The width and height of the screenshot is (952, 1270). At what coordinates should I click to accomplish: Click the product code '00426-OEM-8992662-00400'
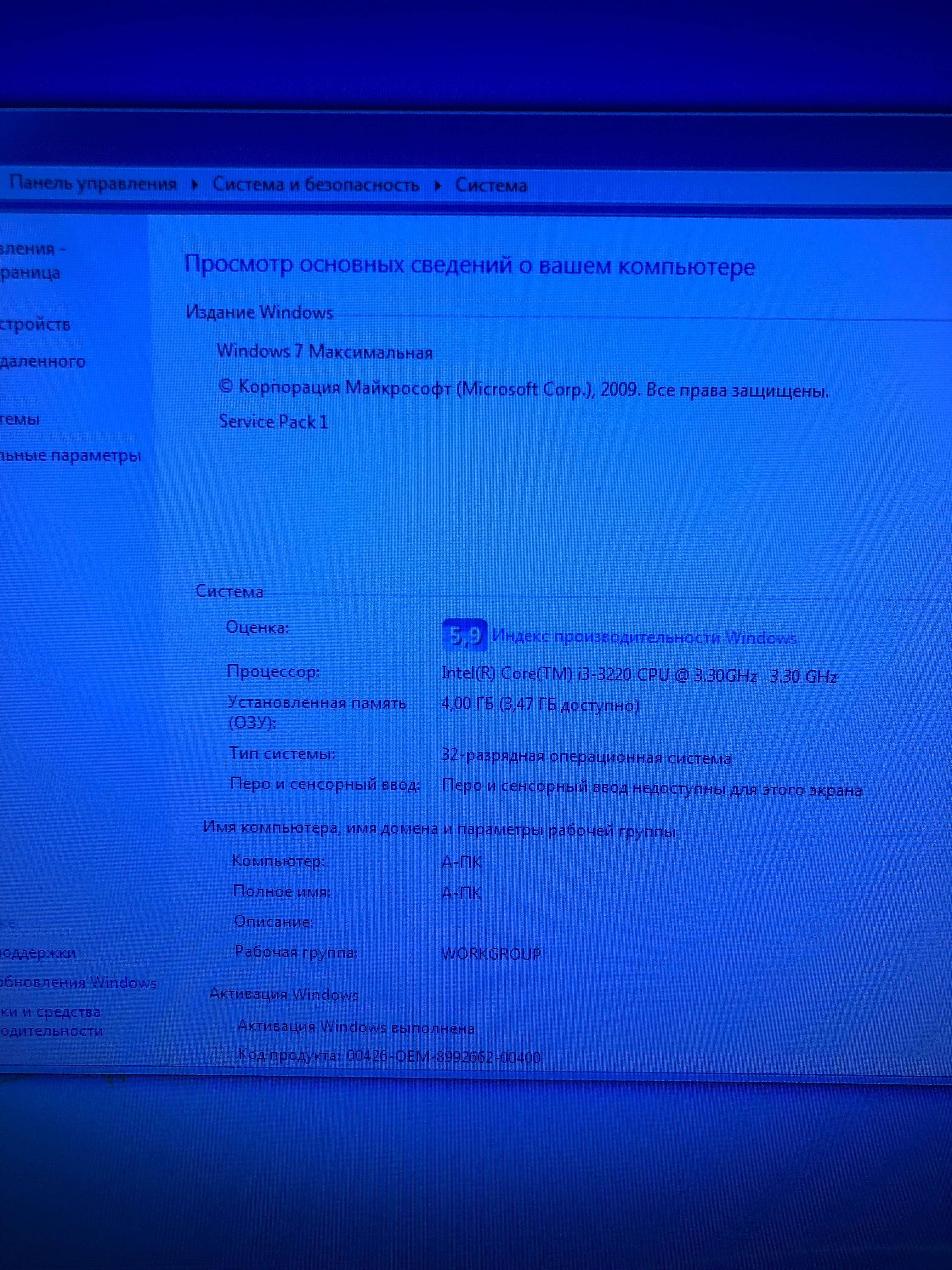click(x=444, y=1056)
